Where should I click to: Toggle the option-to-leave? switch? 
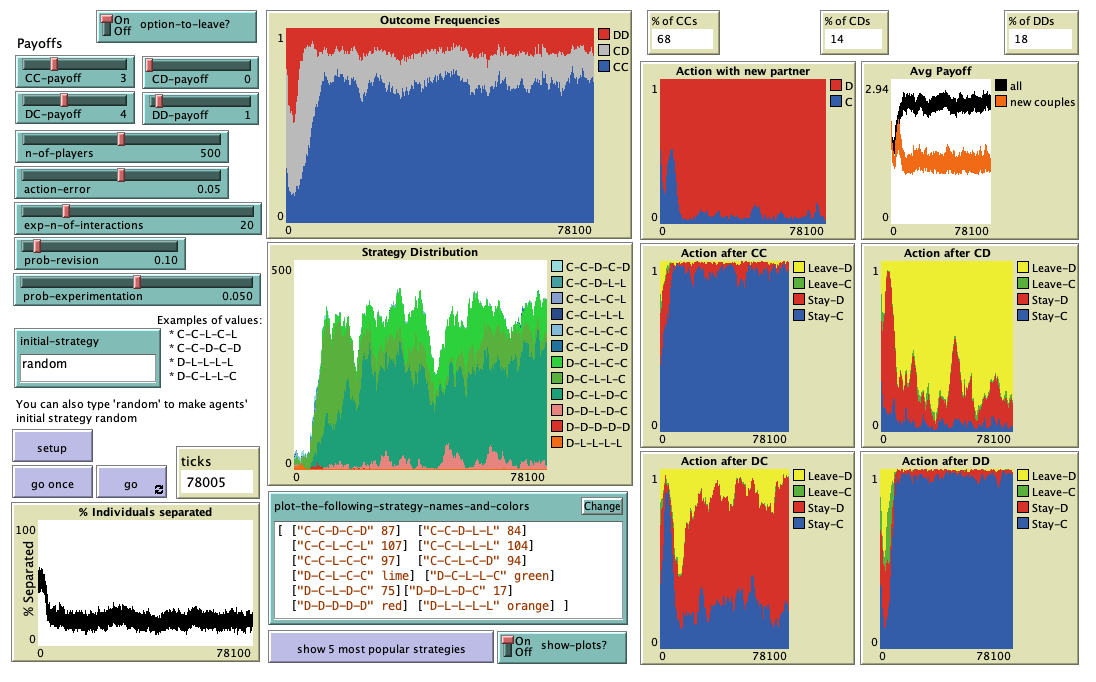[x=112, y=26]
